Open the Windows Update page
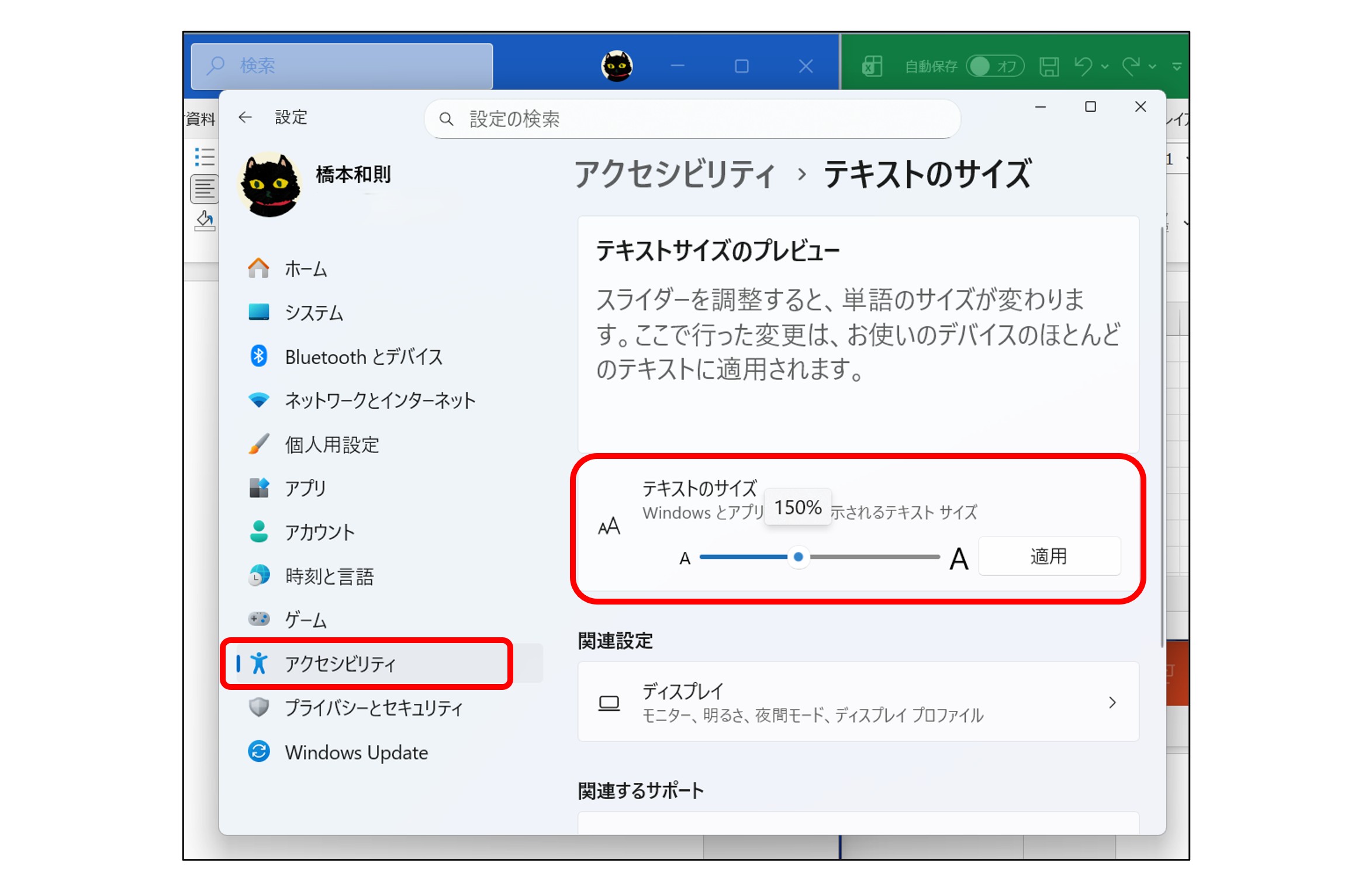This screenshot has width=1372, height=891. (x=356, y=752)
